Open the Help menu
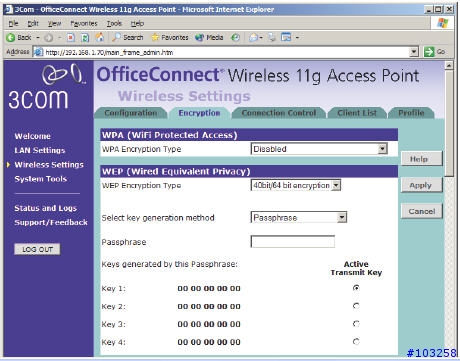The height and width of the screenshot is (361, 460). point(137,23)
